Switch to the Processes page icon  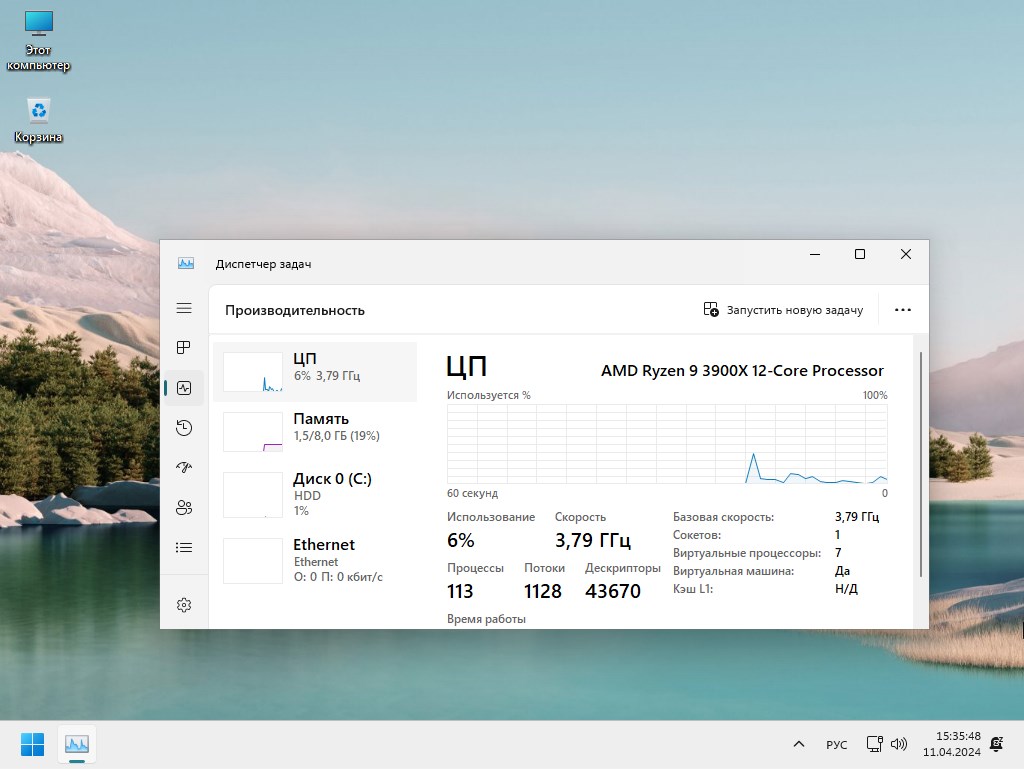click(x=184, y=347)
